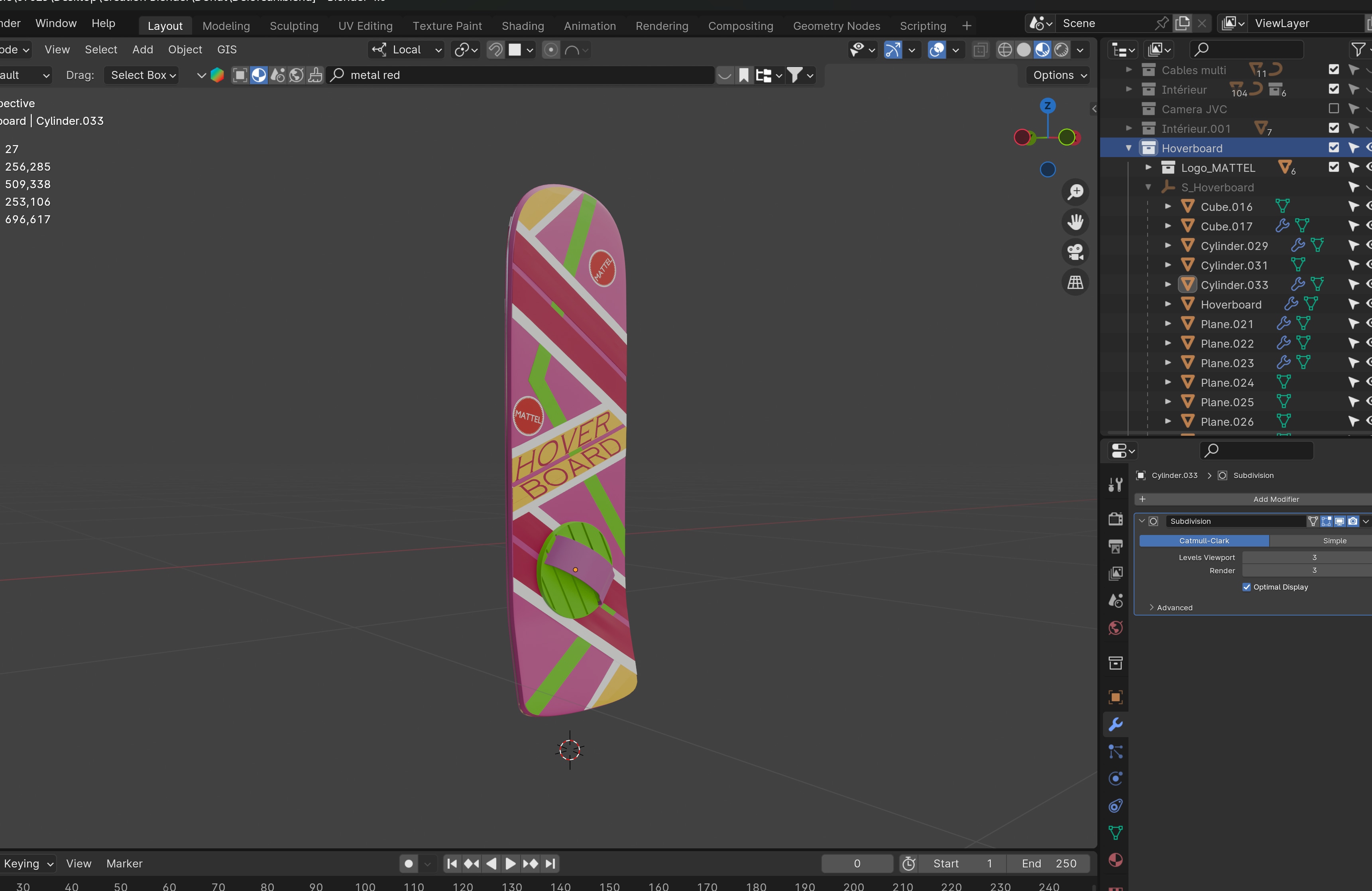Toggle modifier render camera icon

pos(1352,521)
